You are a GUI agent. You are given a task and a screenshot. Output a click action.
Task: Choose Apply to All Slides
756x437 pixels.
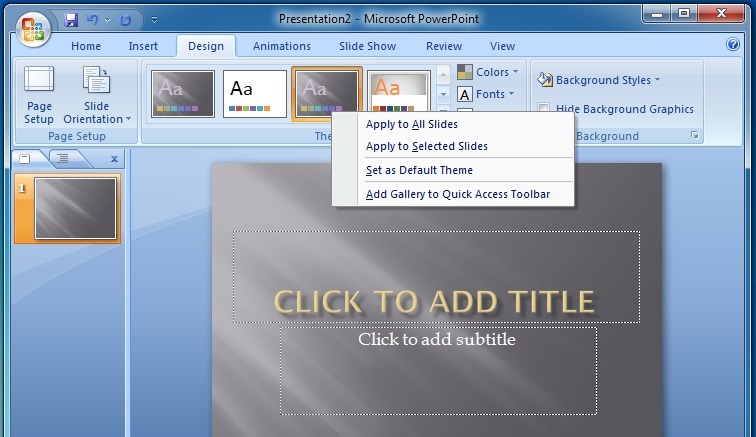tap(453, 124)
